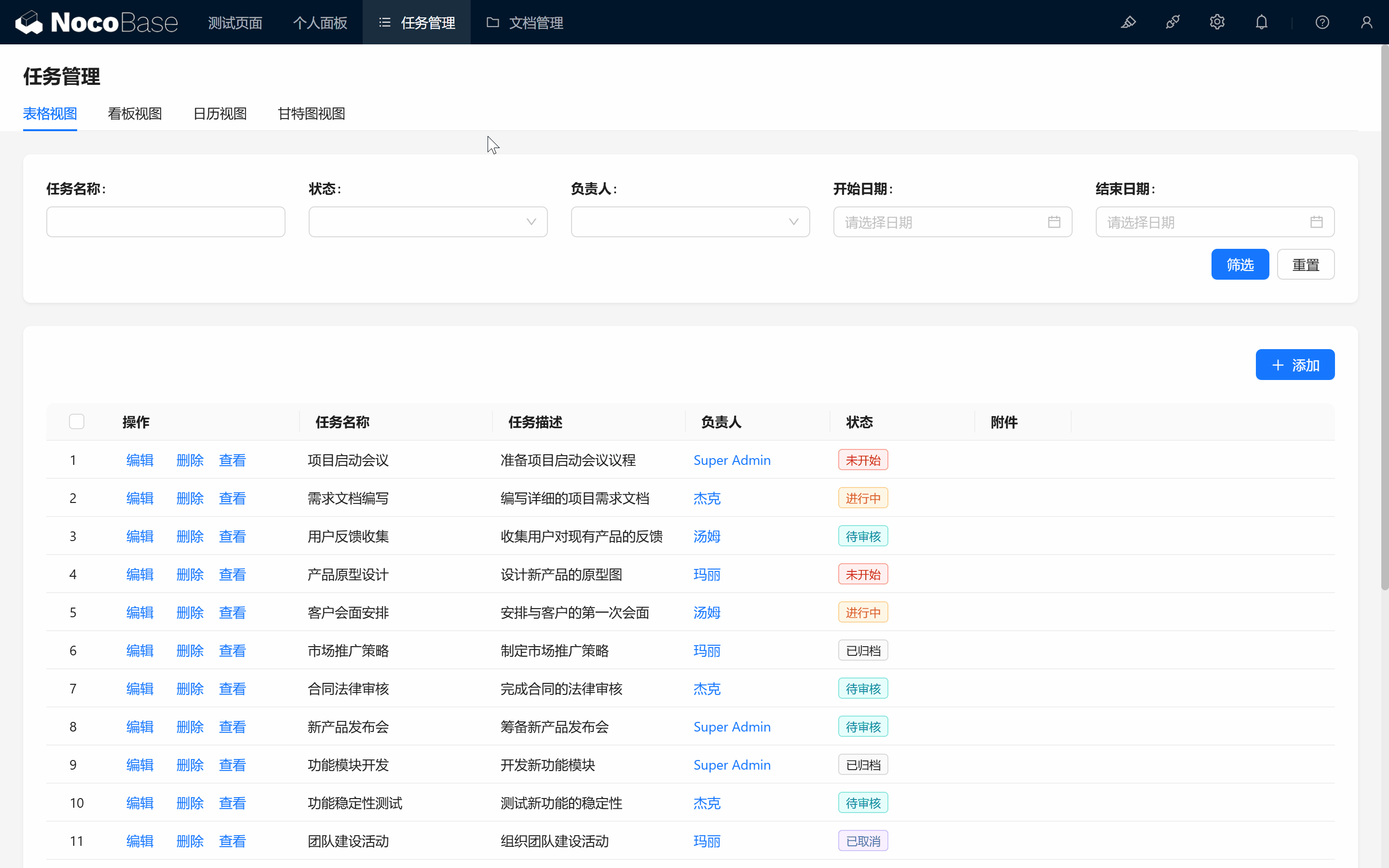1389x868 pixels.
Task: Toggle the select-all checkbox in table header
Action: (76, 422)
